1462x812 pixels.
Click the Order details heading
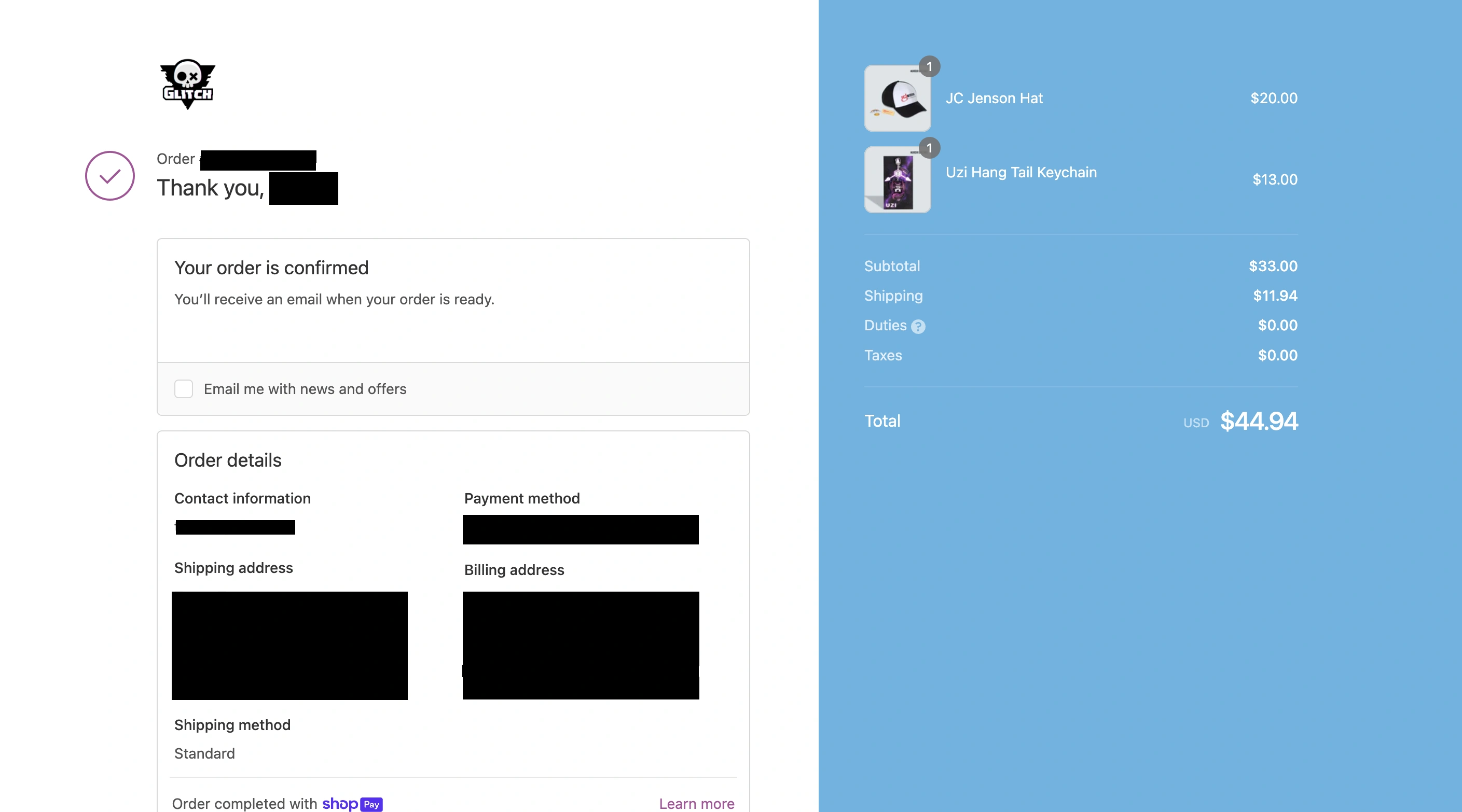pyautogui.click(x=228, y=460)
